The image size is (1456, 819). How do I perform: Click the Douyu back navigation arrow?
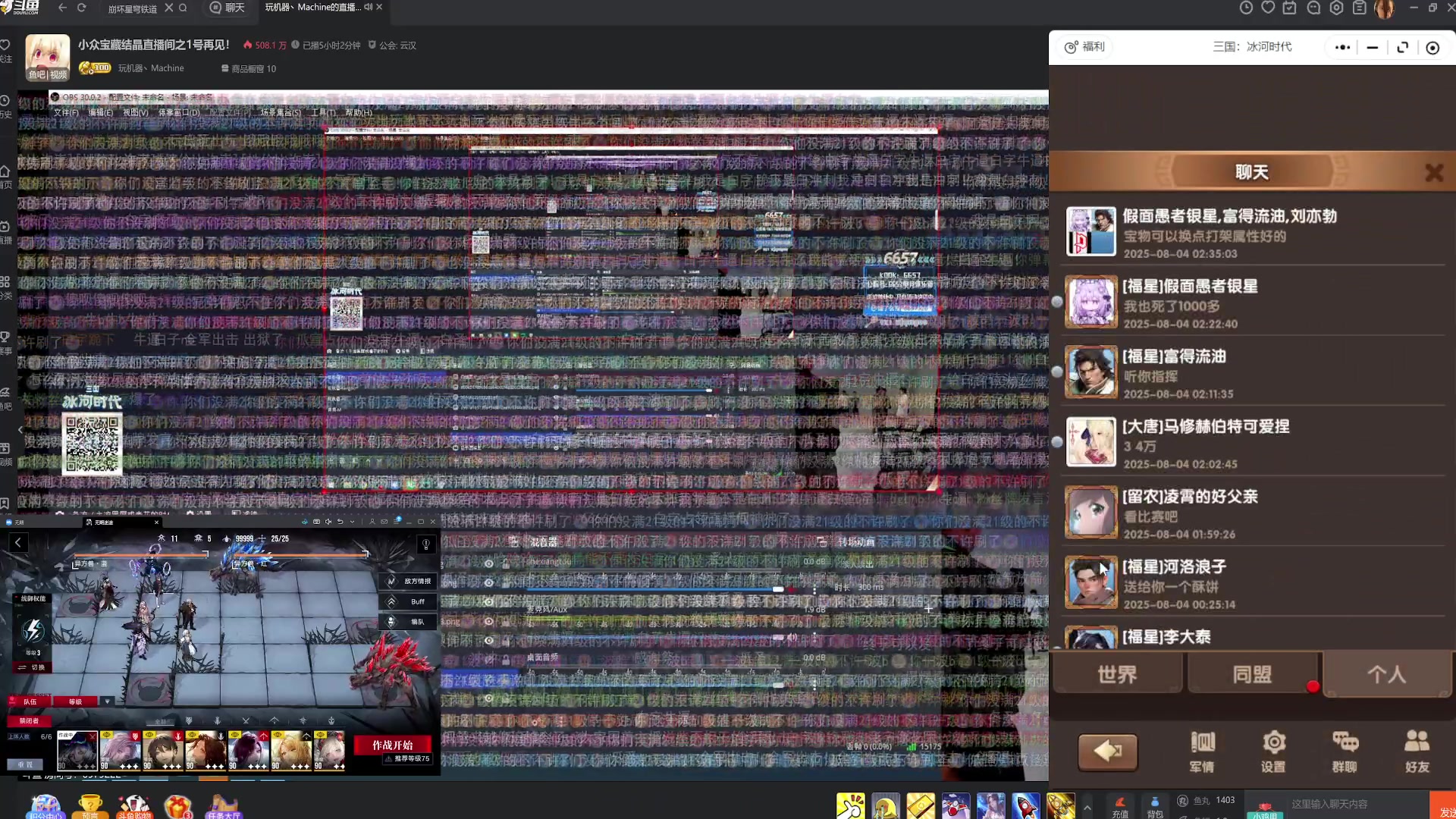tap(63, 8)
